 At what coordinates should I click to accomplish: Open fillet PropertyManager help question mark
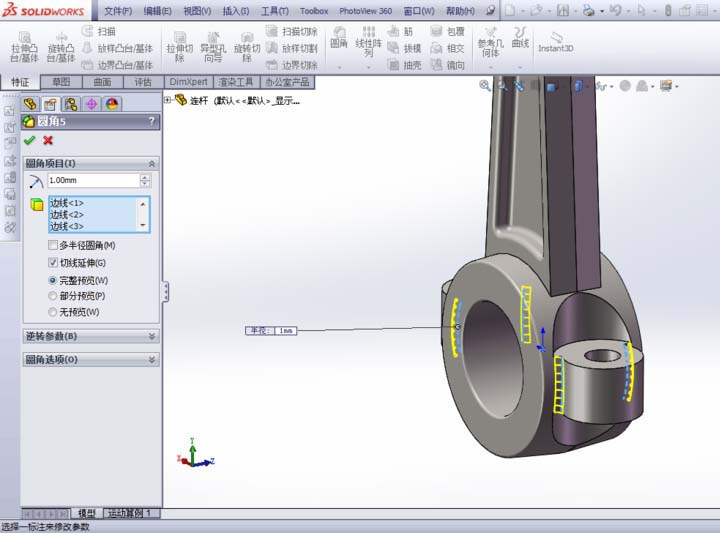click(152, 121)
